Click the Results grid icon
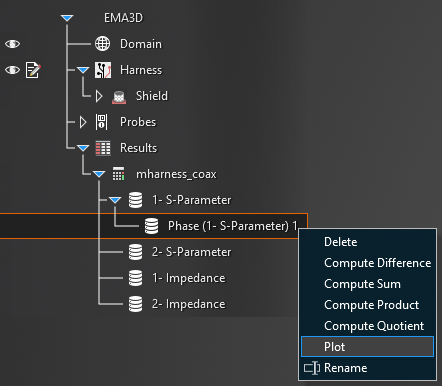The image size is (442, 386). pos(103,148)
